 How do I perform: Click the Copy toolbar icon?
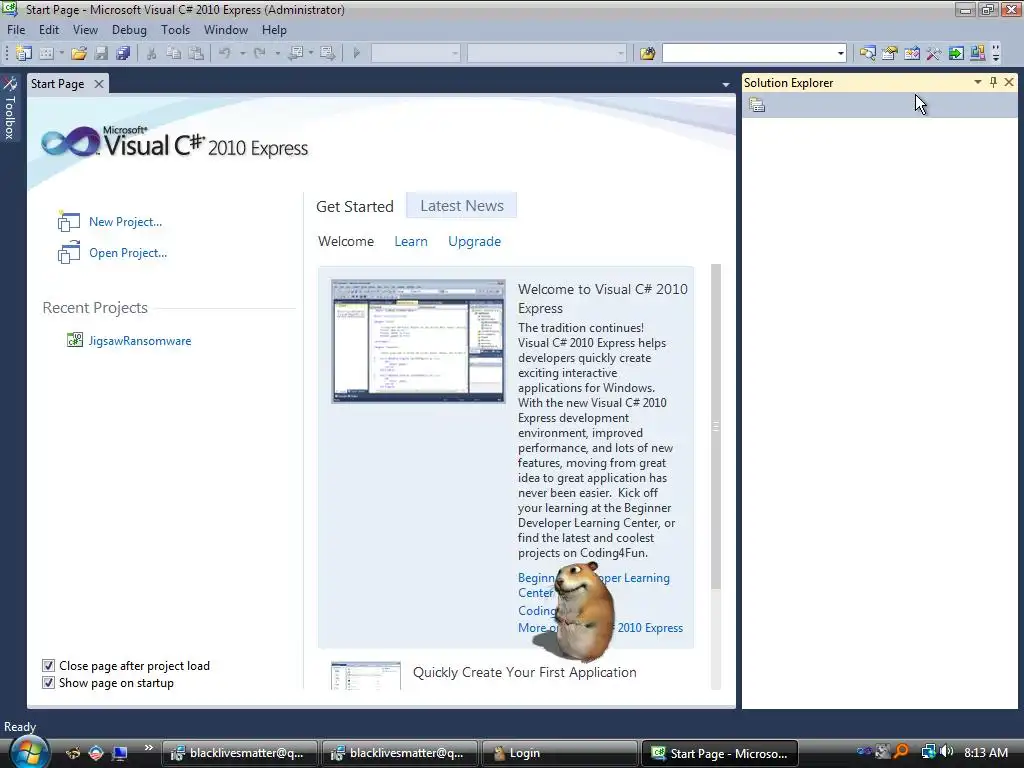[x=174, y=53]
